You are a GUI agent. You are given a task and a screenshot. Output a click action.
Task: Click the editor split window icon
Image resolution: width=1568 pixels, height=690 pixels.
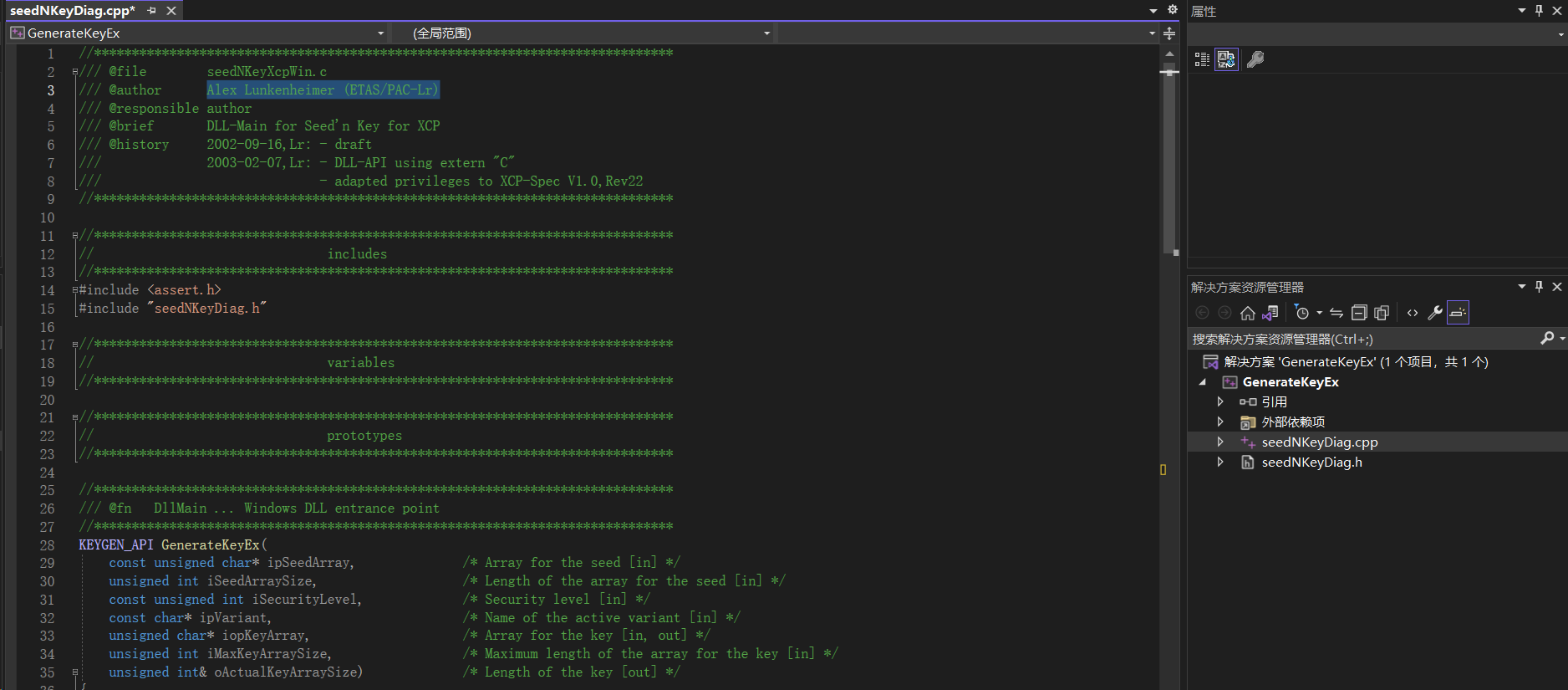1169,33
